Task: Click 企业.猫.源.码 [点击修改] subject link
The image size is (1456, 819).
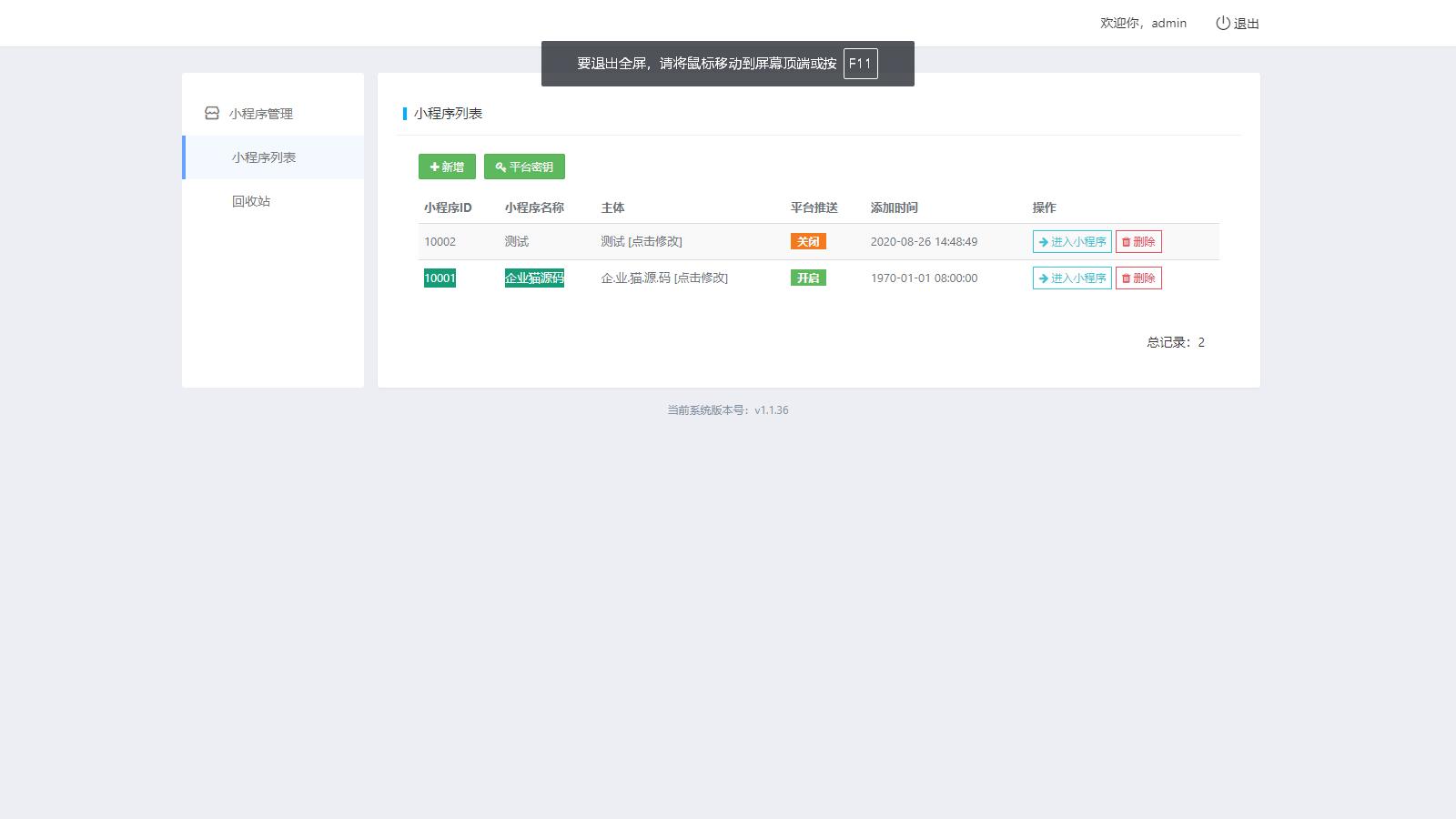Action: (x=664, y=278)
